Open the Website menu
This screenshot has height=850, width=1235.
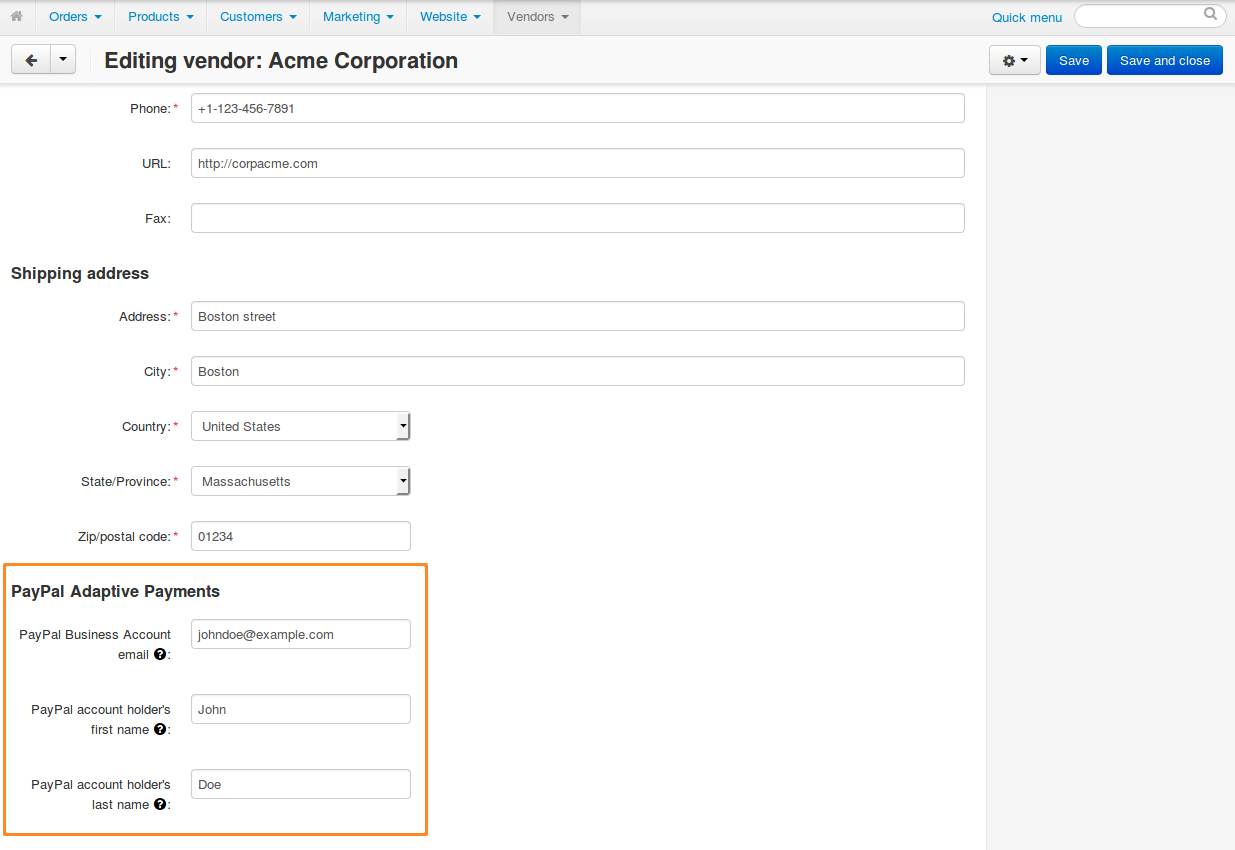point(450,17)
